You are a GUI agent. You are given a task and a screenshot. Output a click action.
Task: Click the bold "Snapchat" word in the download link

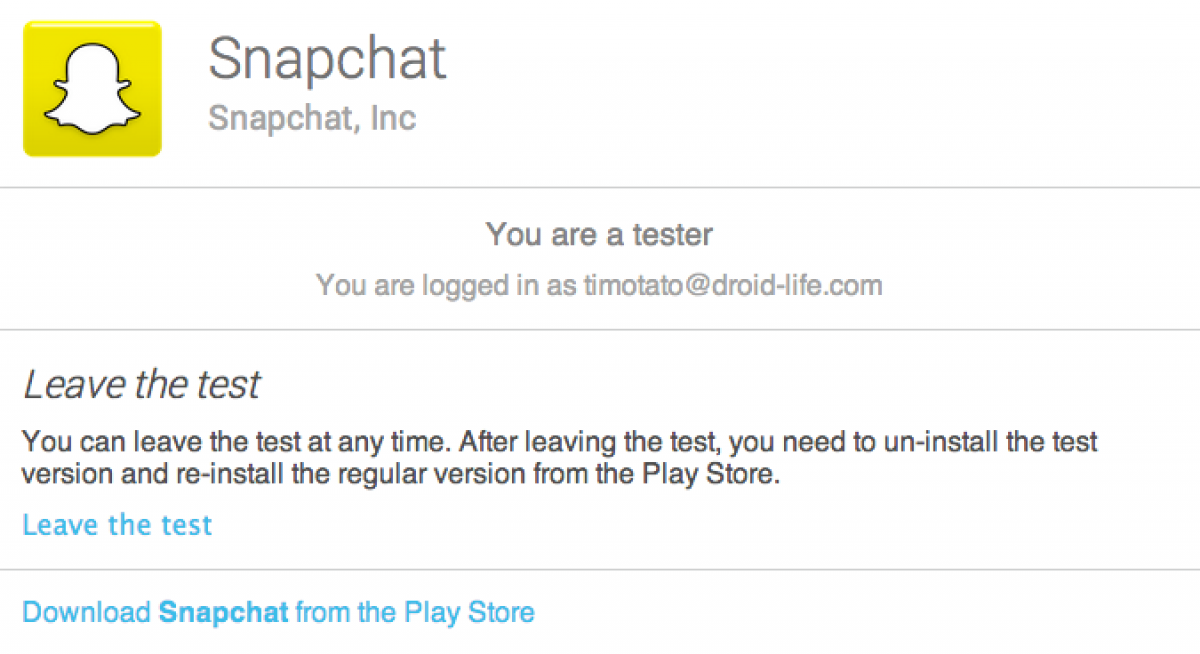[x=223, y=612]
